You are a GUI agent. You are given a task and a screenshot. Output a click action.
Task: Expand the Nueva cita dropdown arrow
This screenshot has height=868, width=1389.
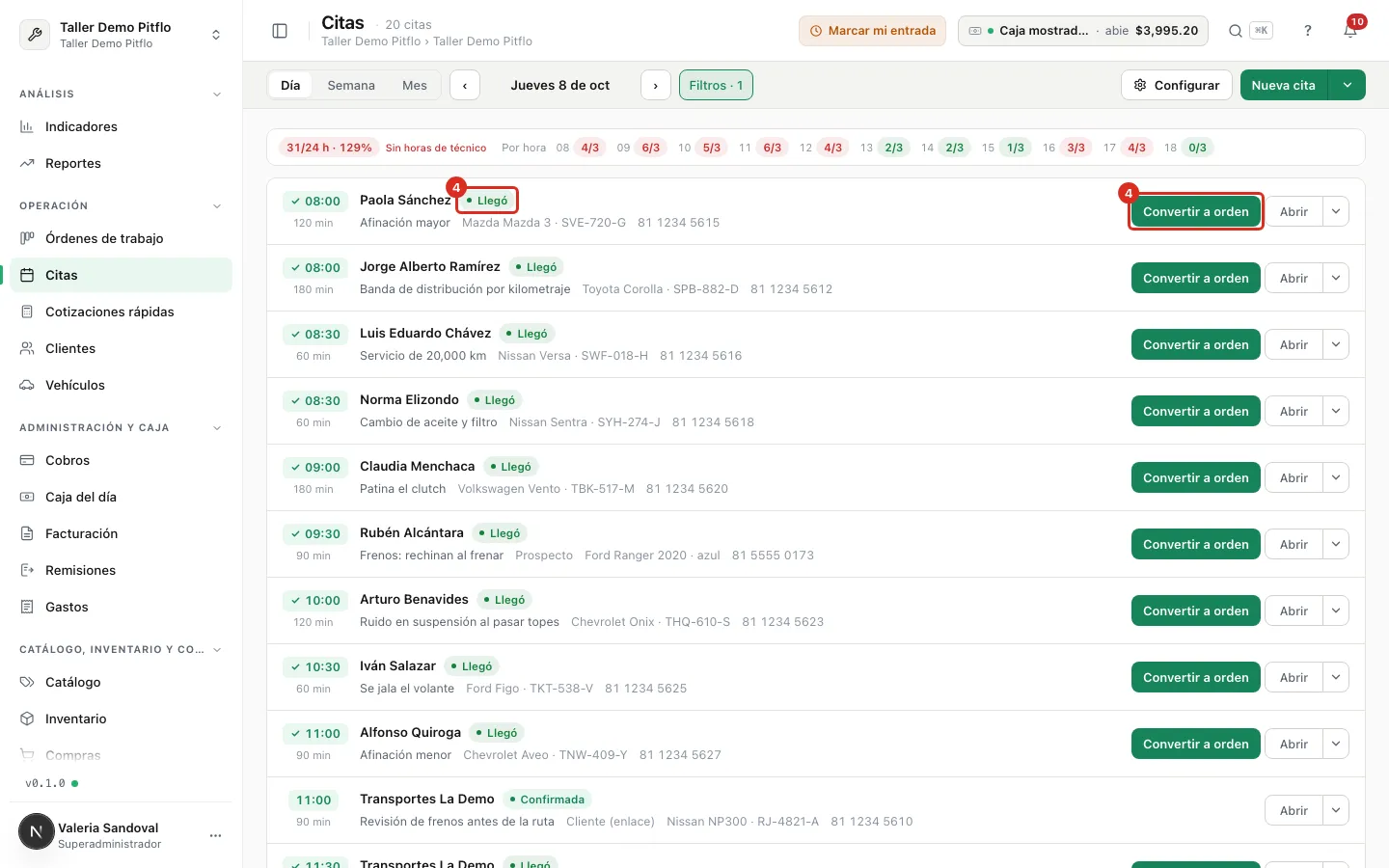(x=1347, y=85)
